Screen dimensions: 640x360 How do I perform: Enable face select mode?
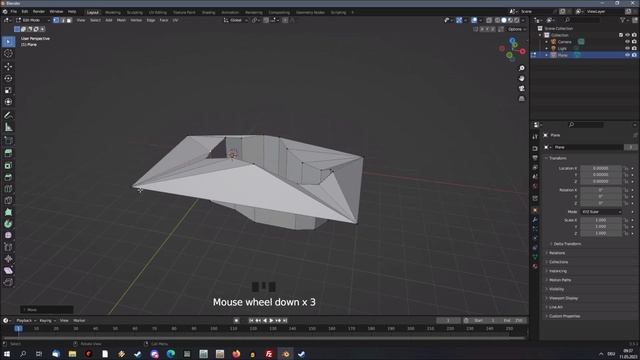click(x=69, y=20)
